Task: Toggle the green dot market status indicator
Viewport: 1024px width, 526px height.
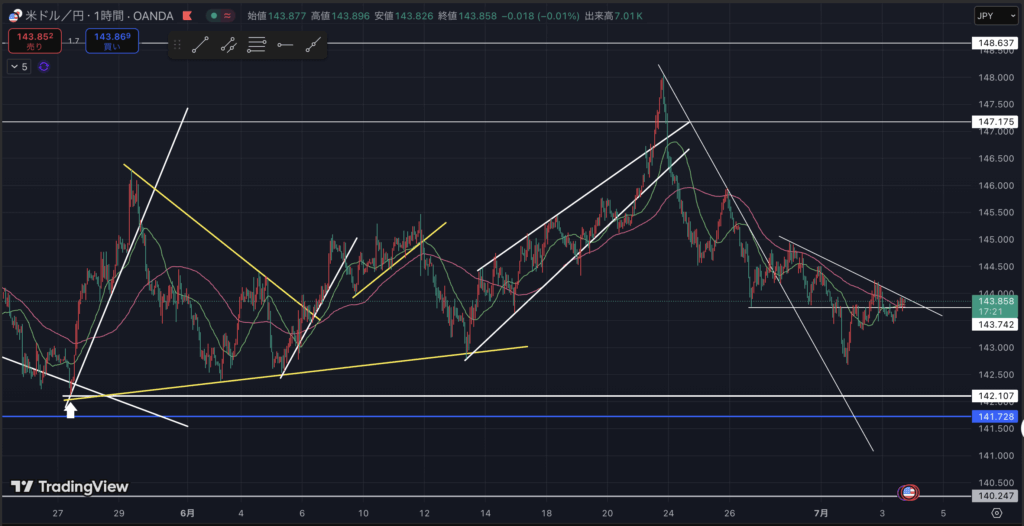Action: pyautogui.click(x=214, y=15)
